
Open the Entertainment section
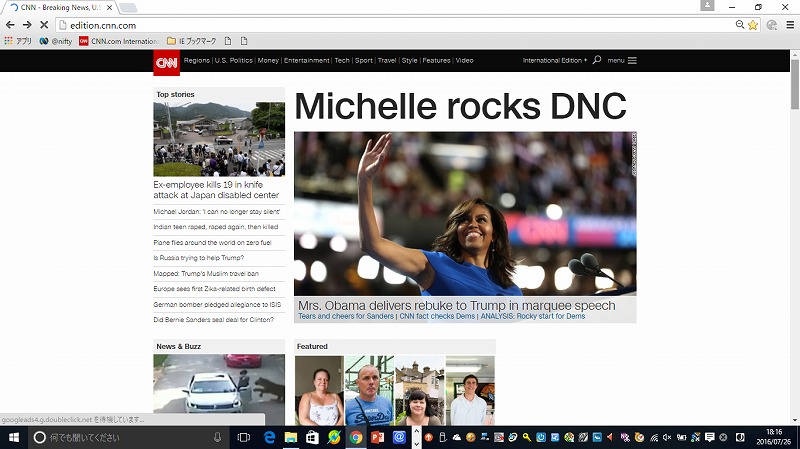coord(307,60)
